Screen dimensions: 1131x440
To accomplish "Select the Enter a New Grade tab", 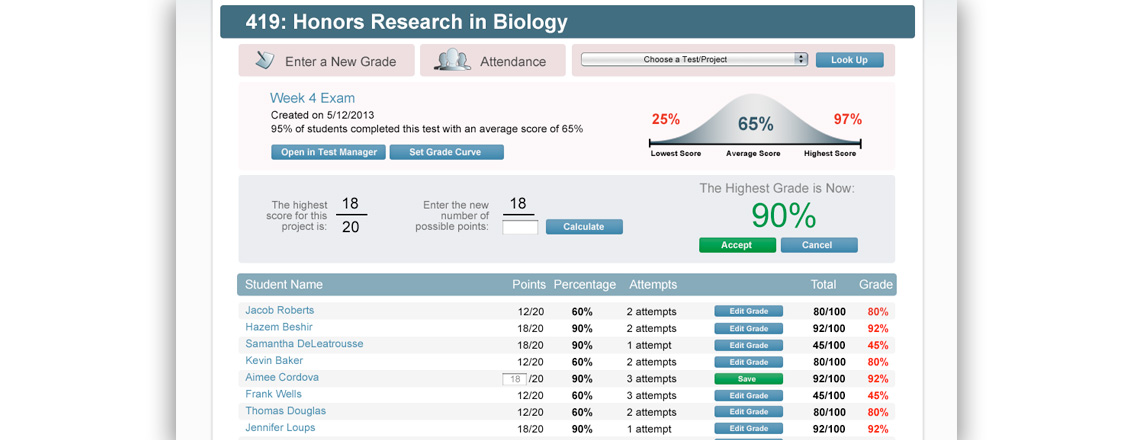I will 340,61.
